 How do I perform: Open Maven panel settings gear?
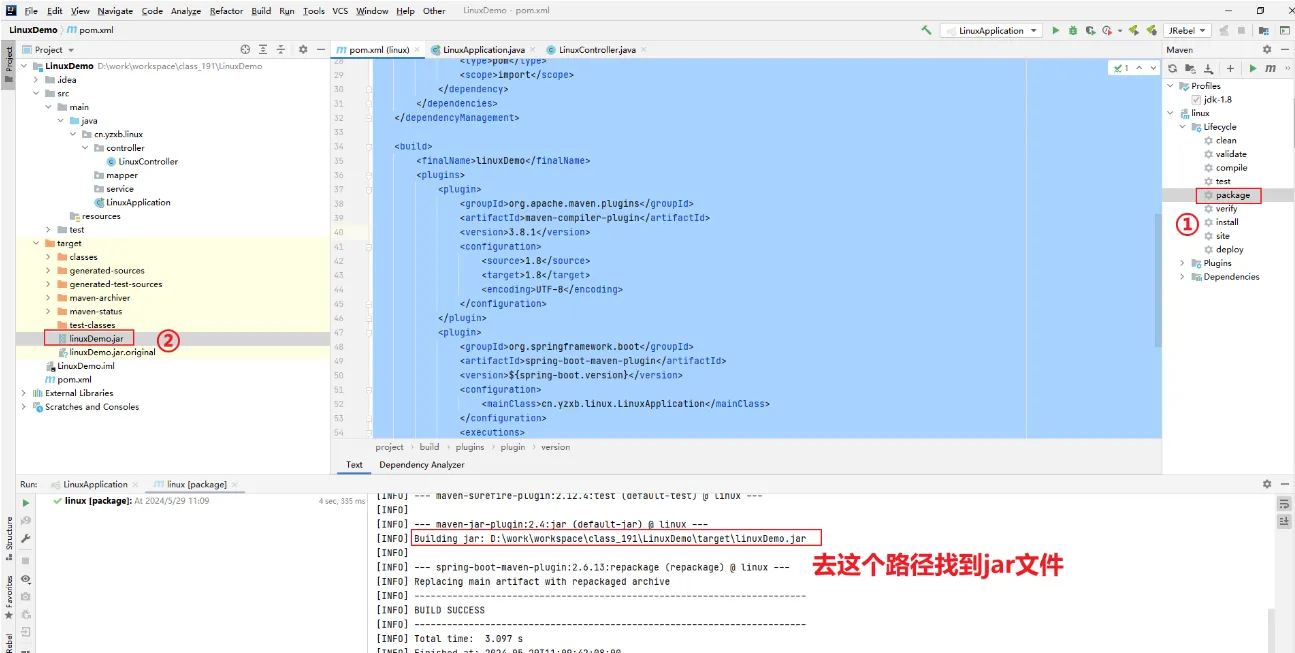pos(1267,49)
